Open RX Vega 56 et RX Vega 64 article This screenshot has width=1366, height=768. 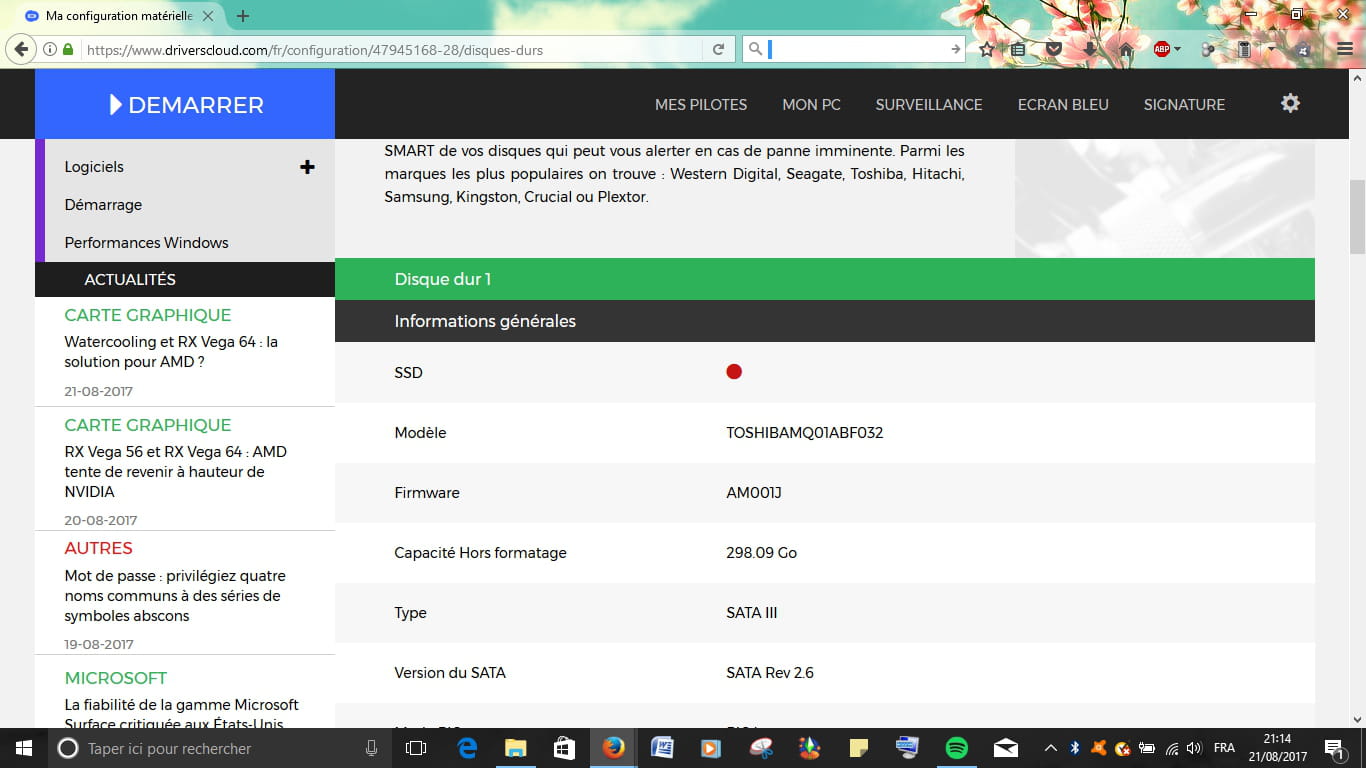coord(175,472)
